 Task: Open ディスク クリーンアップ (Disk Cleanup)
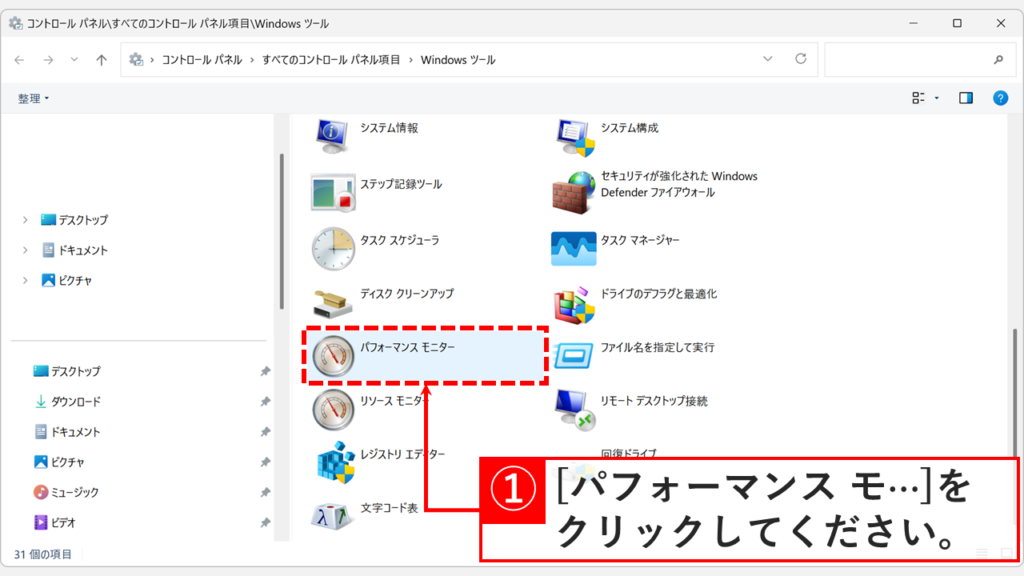[x=406, y=295]
